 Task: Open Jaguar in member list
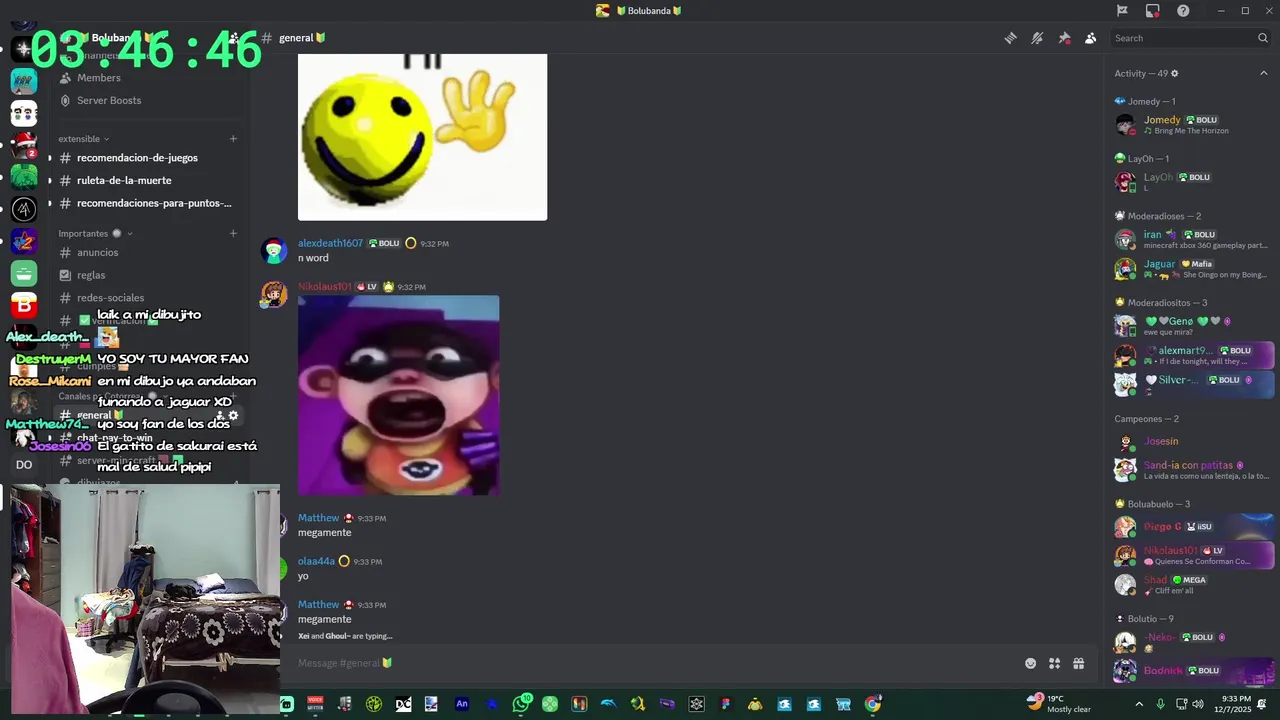1192,269
